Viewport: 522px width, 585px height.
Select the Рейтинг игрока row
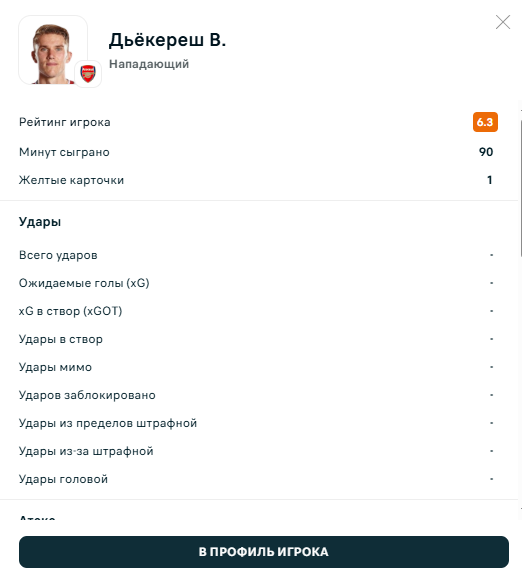[x=258, y=122]
